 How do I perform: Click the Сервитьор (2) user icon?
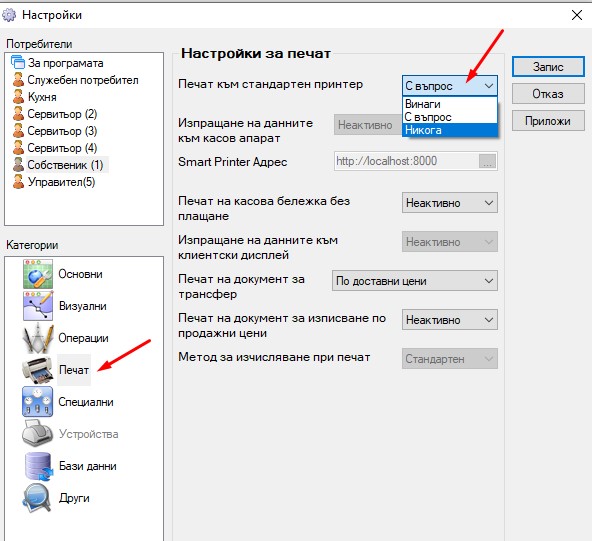18,114
